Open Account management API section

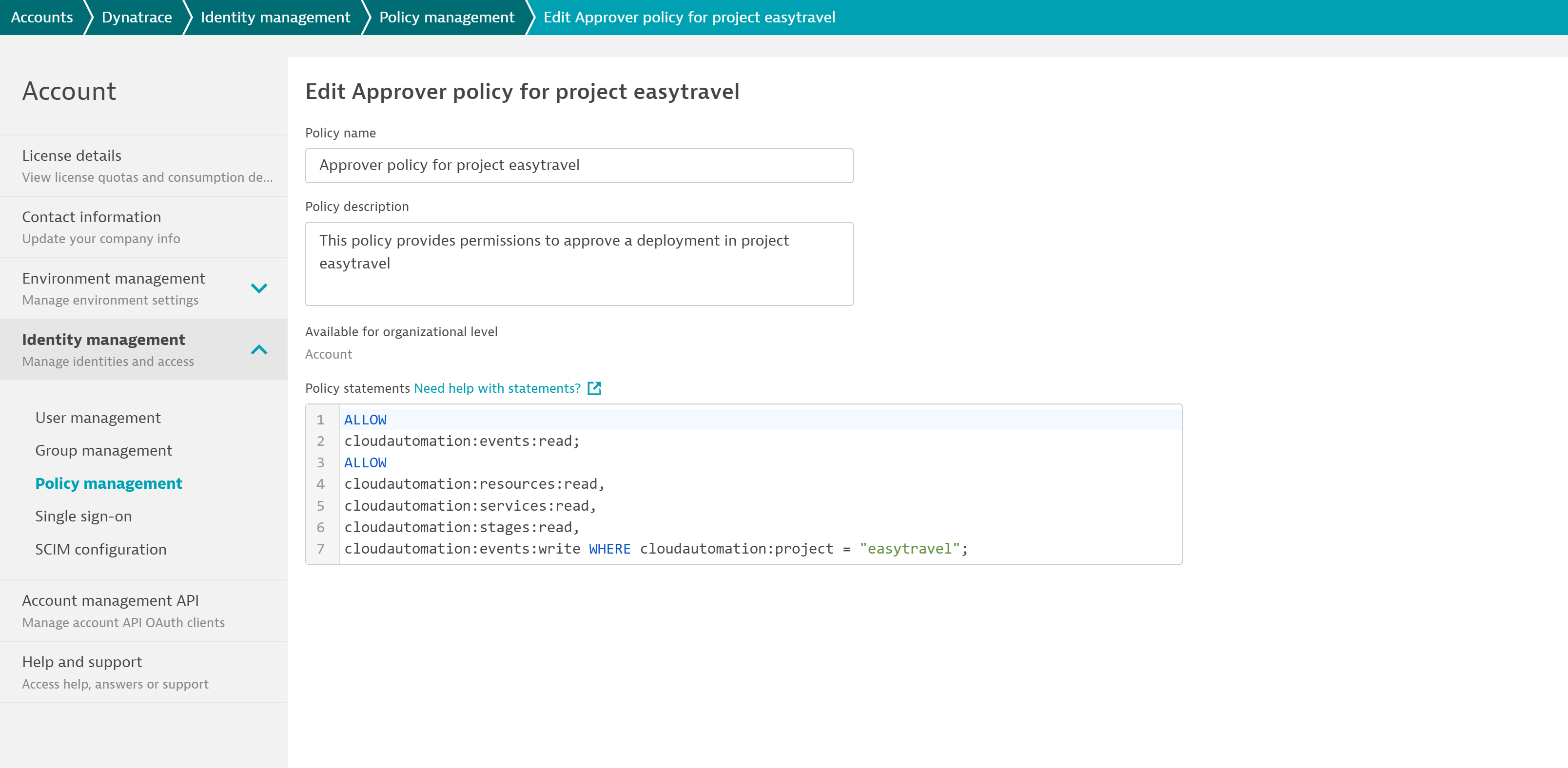(x=144, y=611)
